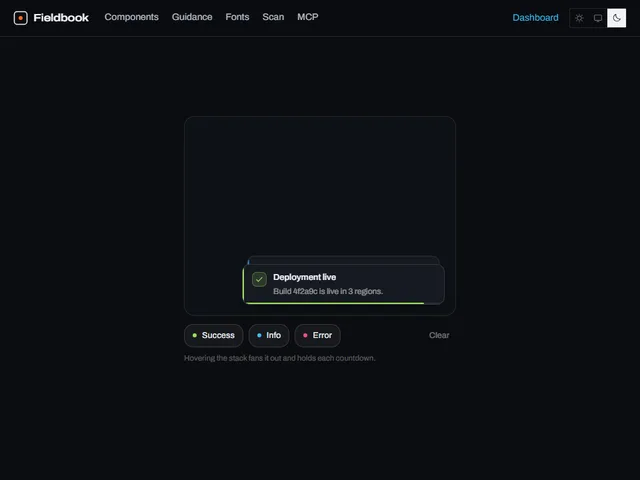Navigate to the Scan page
The image size is (640, 480).
(273, 17)
